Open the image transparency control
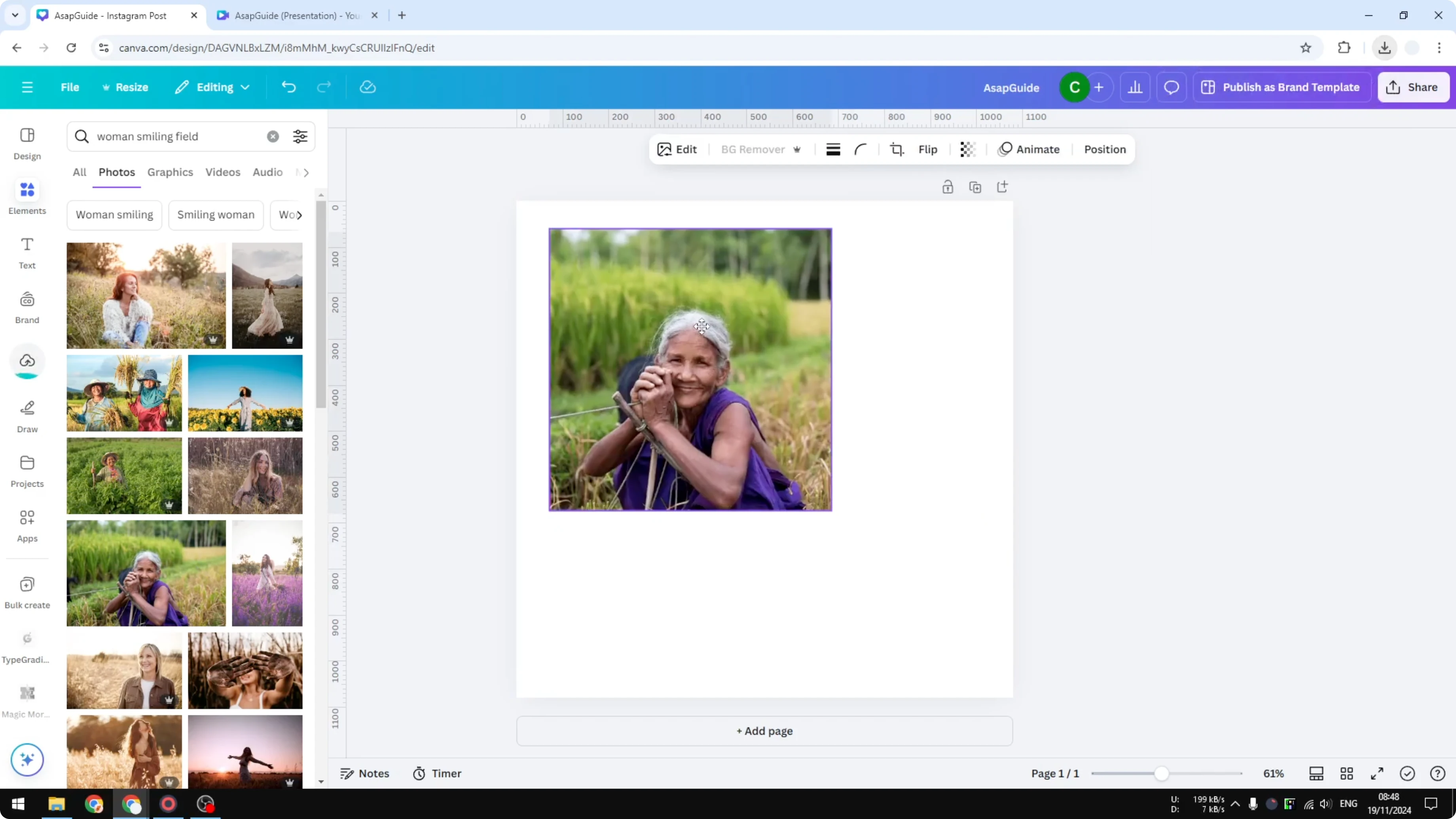Screen dimensions: 1456x819 (967, 149)
